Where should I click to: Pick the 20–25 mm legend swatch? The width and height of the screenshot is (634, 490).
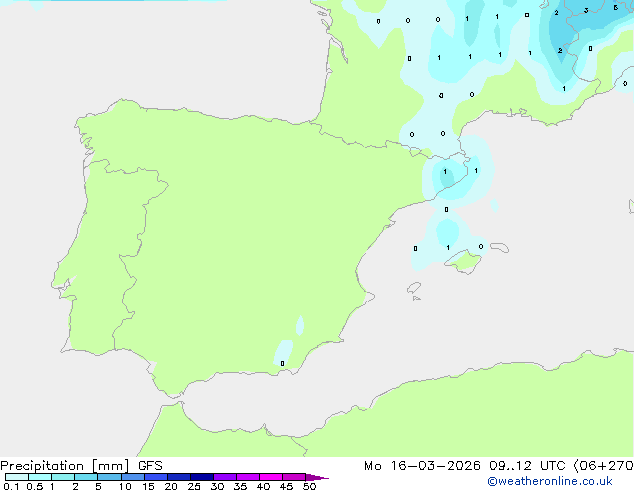[178, 477]
